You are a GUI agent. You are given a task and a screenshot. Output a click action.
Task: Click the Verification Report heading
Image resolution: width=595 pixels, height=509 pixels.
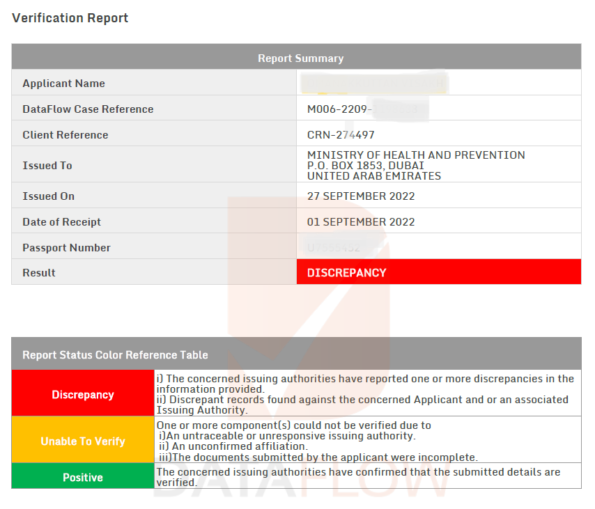coord(70,18)
